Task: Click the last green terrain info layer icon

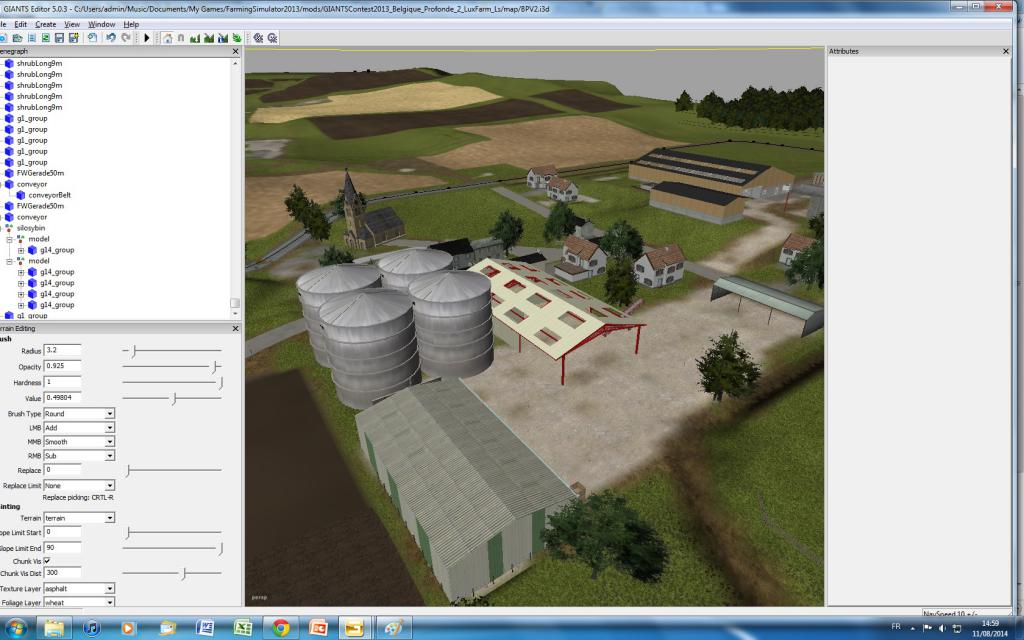Action: point(236,38)
